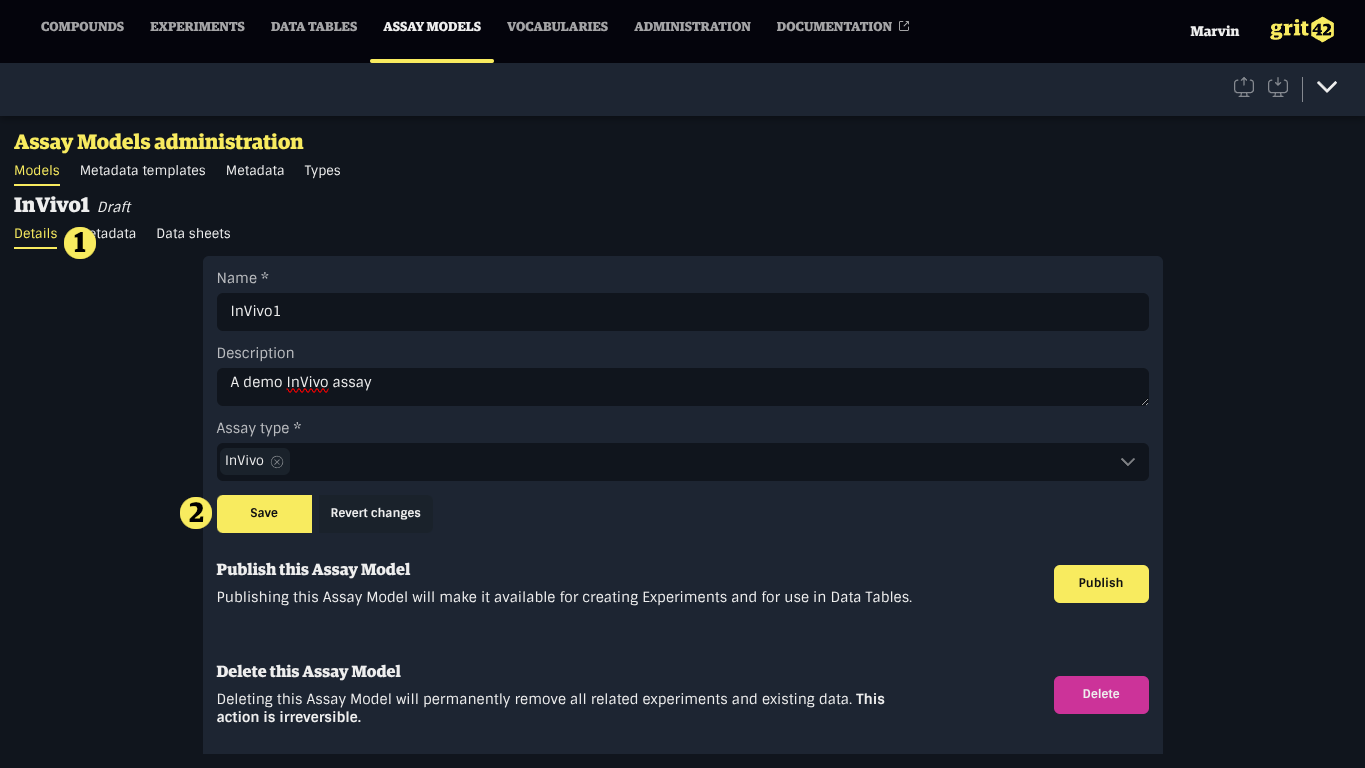Select the Details sub-tab
The height and width of the screenshot is (768, 1365).
(x=35, y=234)
